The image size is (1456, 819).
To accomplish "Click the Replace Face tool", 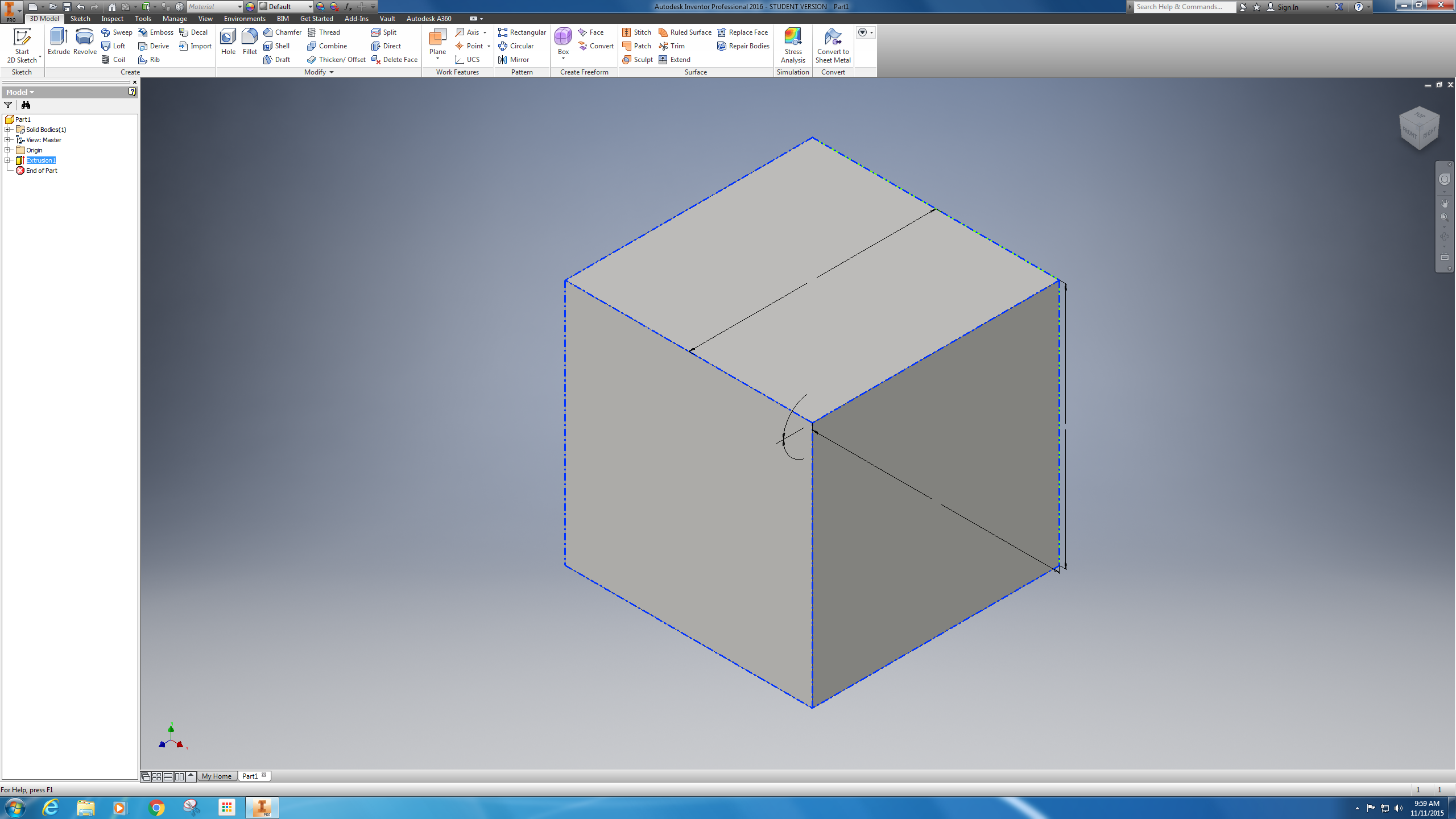I will coord(742,32).
